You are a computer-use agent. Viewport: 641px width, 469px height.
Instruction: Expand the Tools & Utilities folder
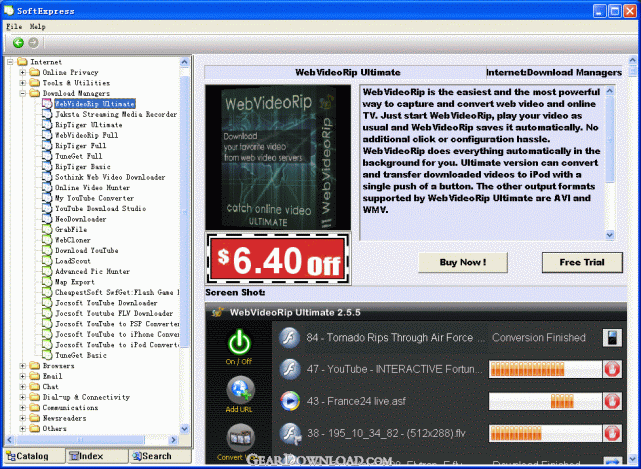point(23,83)
